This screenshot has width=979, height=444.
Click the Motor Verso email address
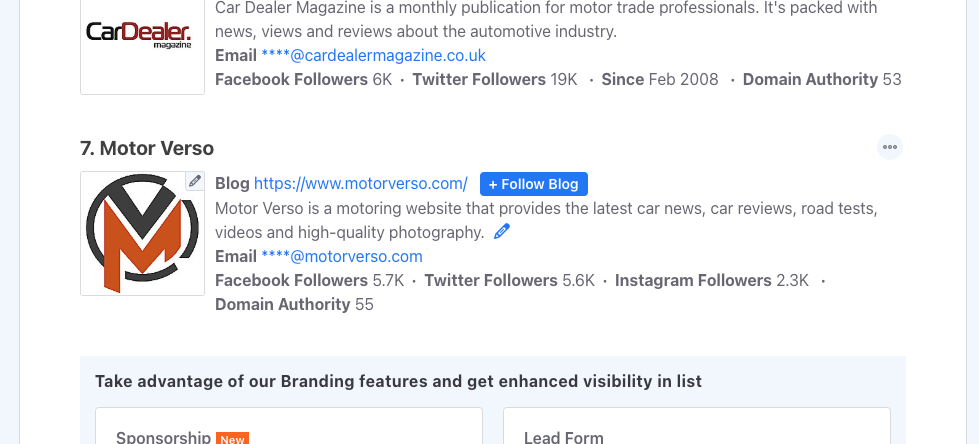(x=342, y=257)
